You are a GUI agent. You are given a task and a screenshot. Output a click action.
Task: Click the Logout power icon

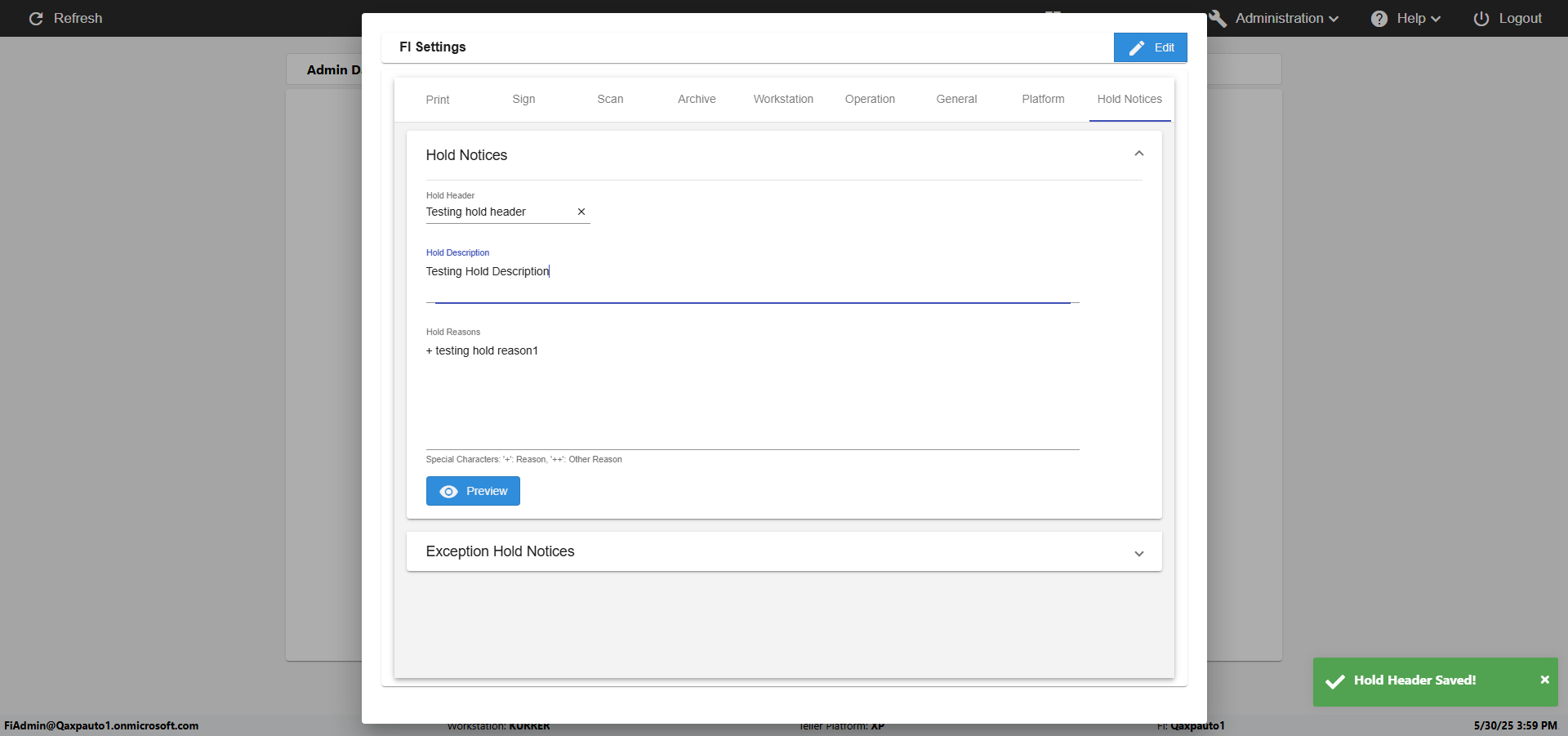pos(1481,19)
